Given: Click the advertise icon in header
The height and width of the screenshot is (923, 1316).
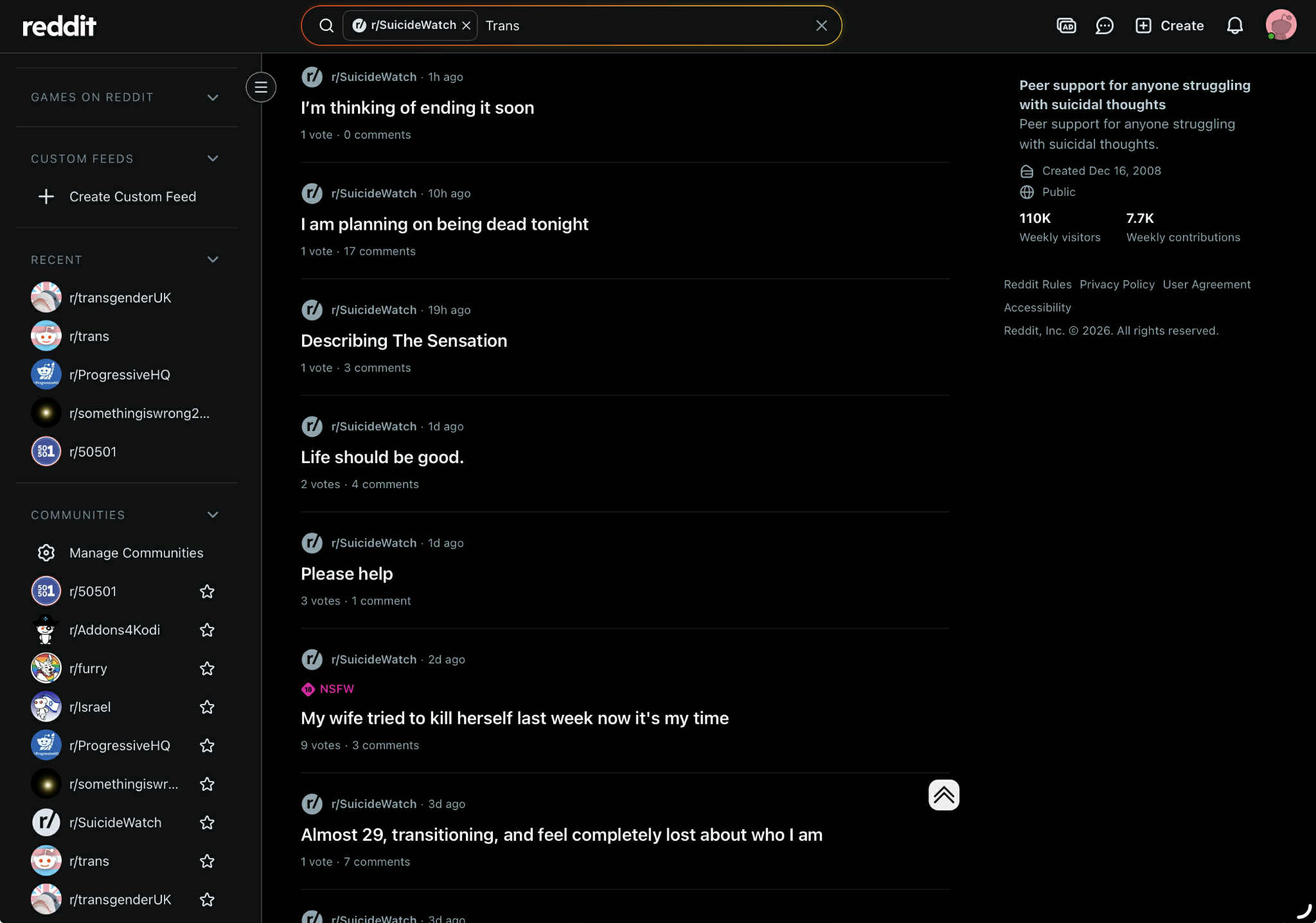Looking at the screenshot, I should (x=1066, y=26).
